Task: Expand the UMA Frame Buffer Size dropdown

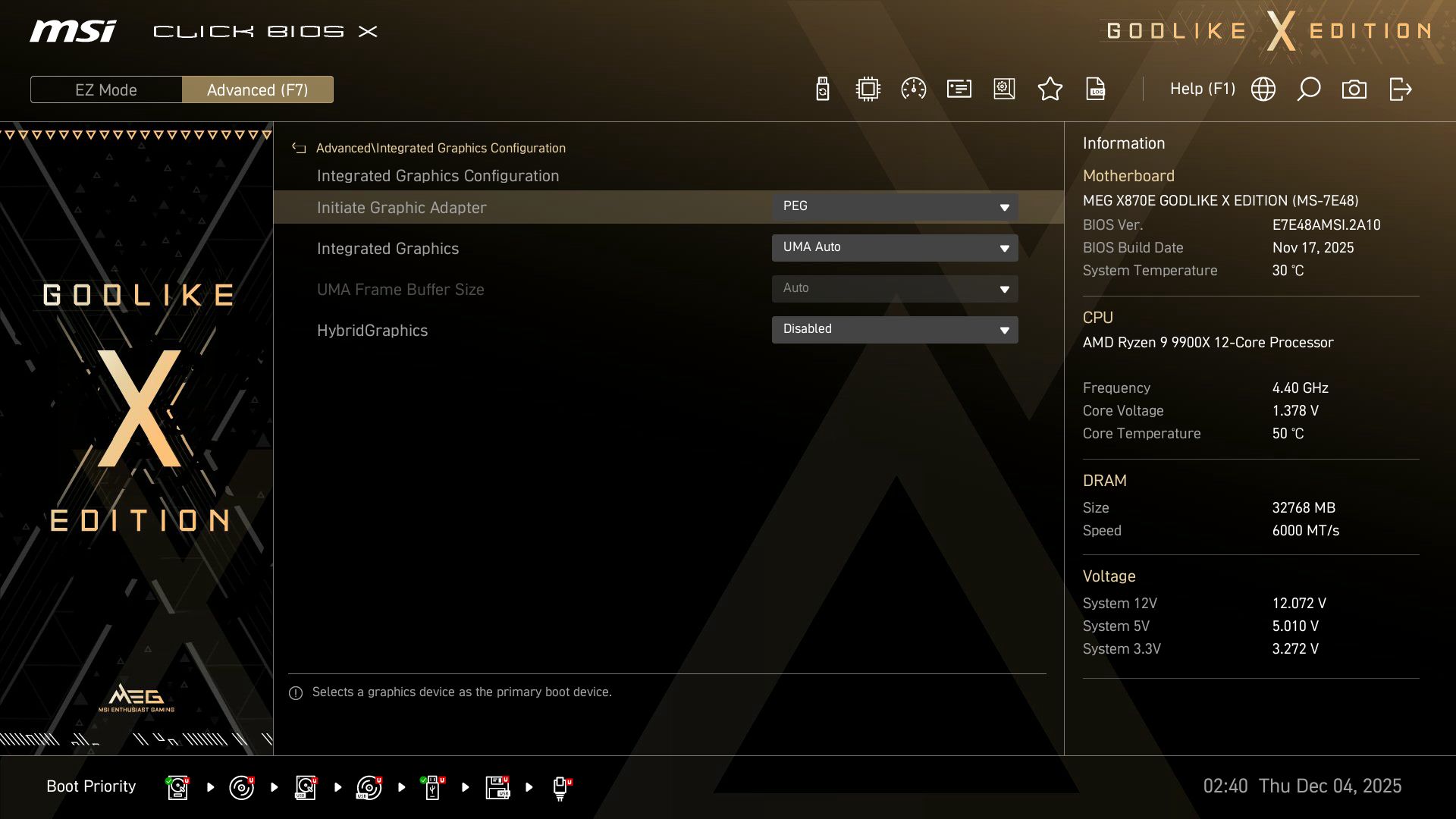Action: pyautogui.click(x=1004, y=288)
